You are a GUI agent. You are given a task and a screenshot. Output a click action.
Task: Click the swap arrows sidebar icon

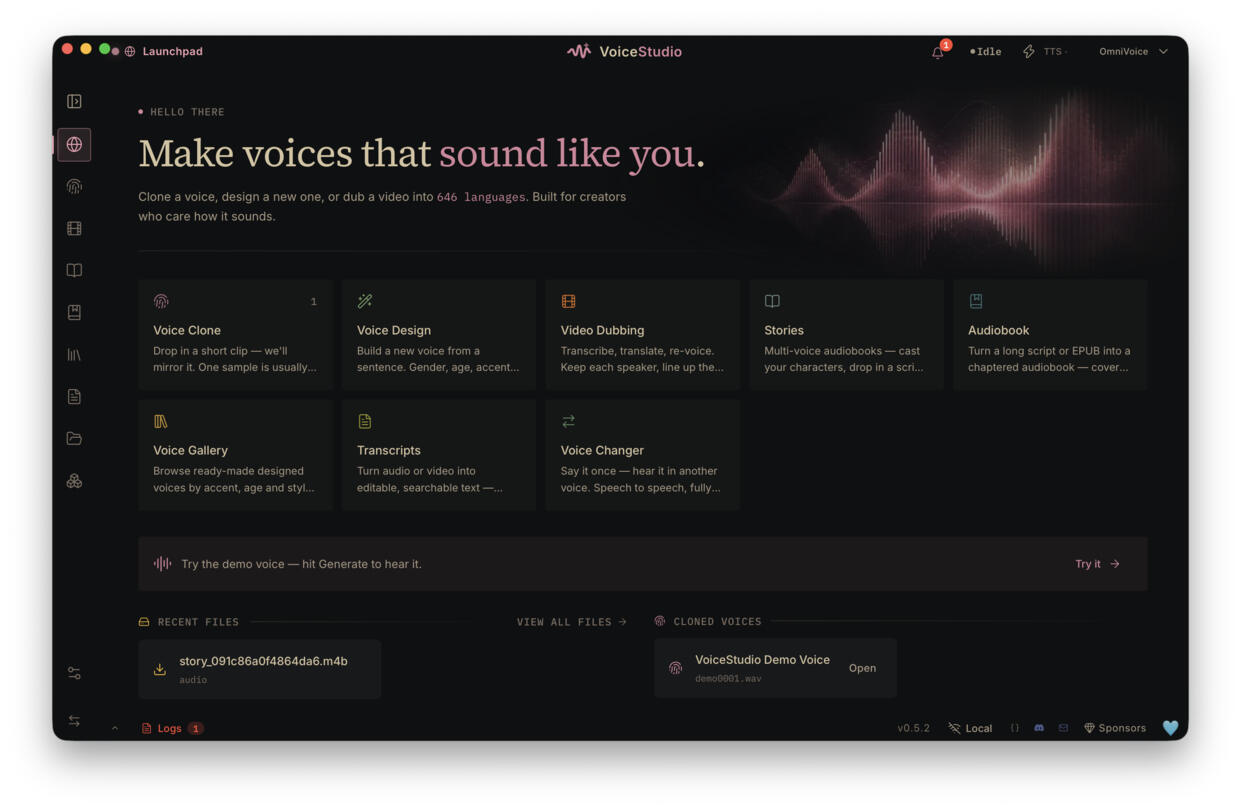[x=74, y=721]
